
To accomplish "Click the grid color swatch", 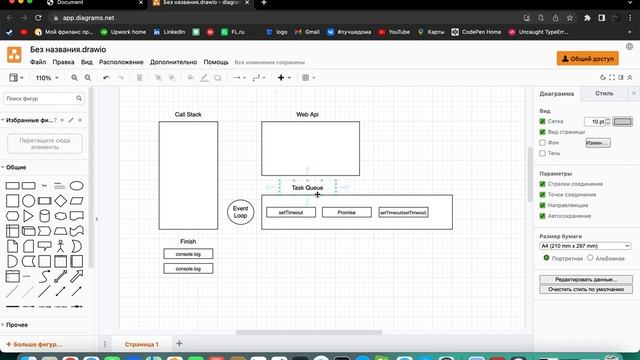I will [x=622, y=121].
